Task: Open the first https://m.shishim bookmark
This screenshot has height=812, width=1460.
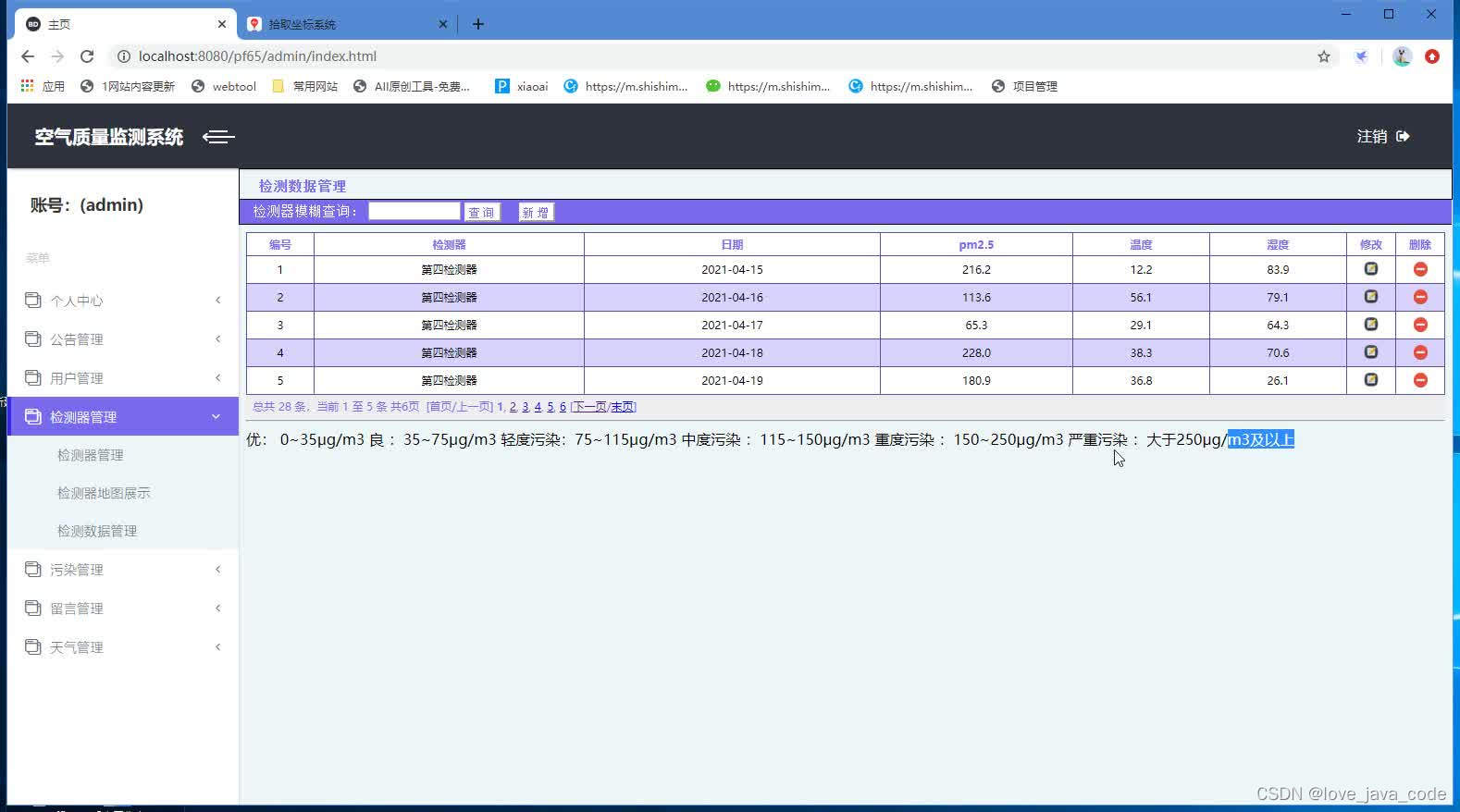Action: [x=626, y=86]
